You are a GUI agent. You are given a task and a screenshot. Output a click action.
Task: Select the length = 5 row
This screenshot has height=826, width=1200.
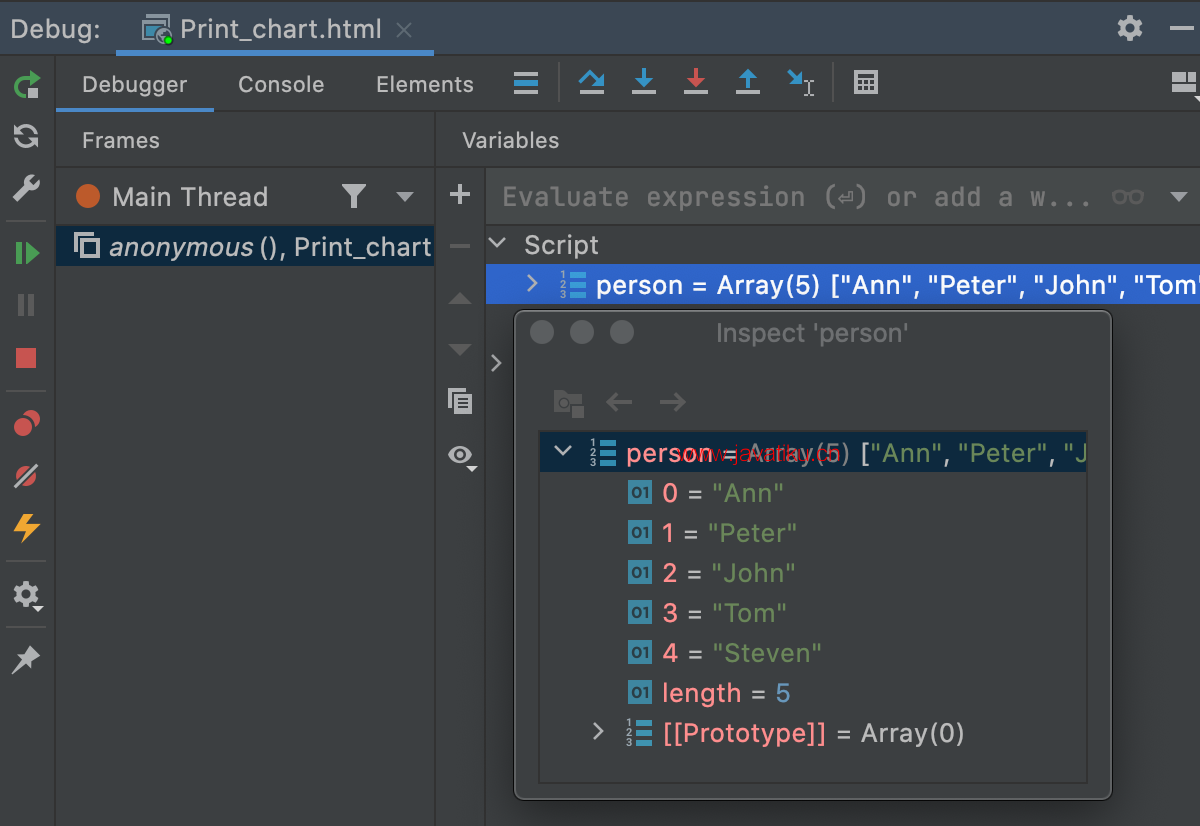tap(812, 692)
